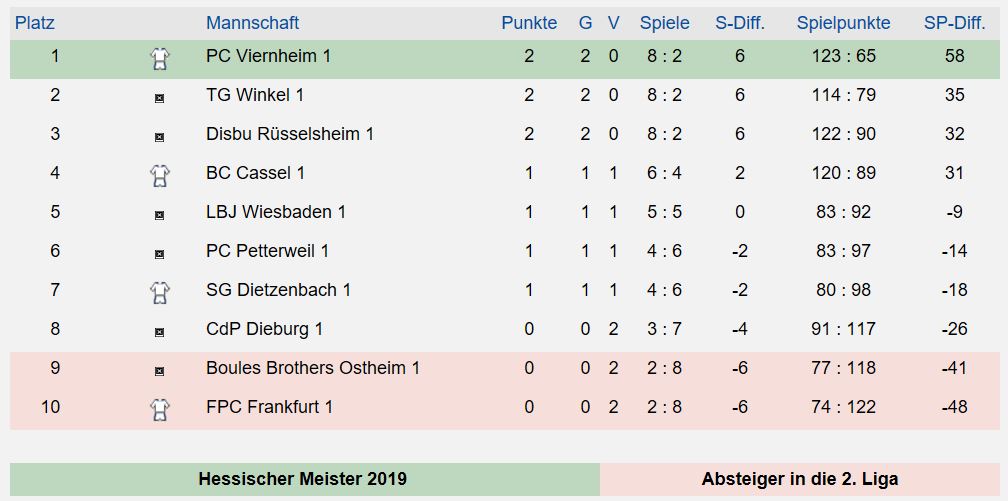Sort by the Mannschaft column header
The width and height of the screenshot is (1008, 501).
pyautogui.click(x=253, y=23)
